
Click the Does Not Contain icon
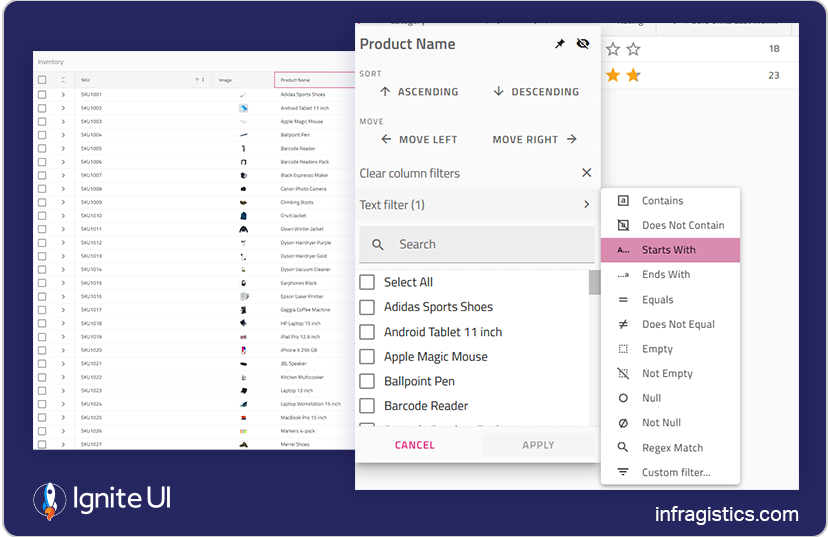623,225
